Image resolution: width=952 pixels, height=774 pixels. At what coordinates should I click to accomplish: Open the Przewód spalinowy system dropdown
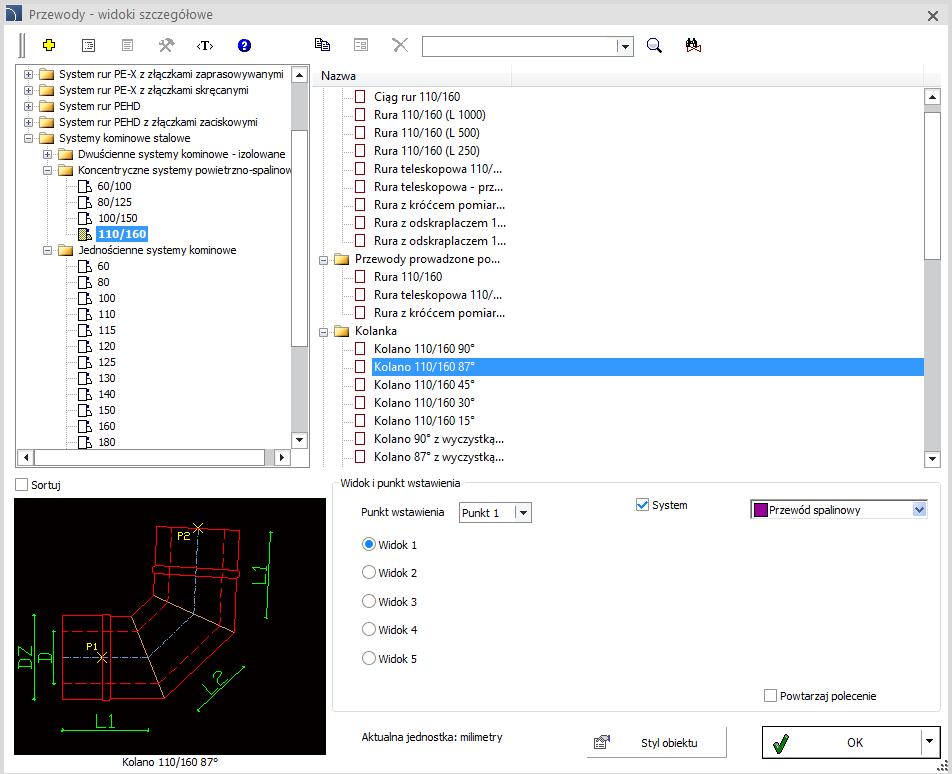point(919,510)
